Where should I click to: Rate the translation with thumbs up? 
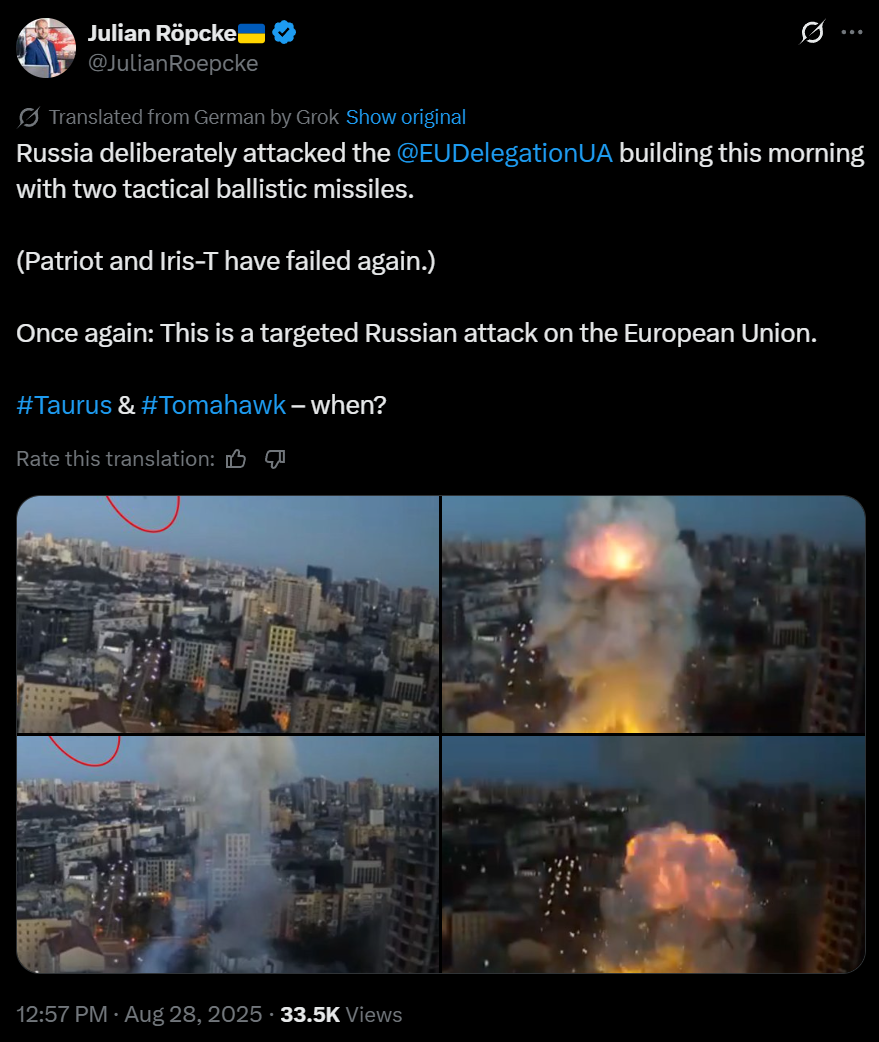coord(236,459)
